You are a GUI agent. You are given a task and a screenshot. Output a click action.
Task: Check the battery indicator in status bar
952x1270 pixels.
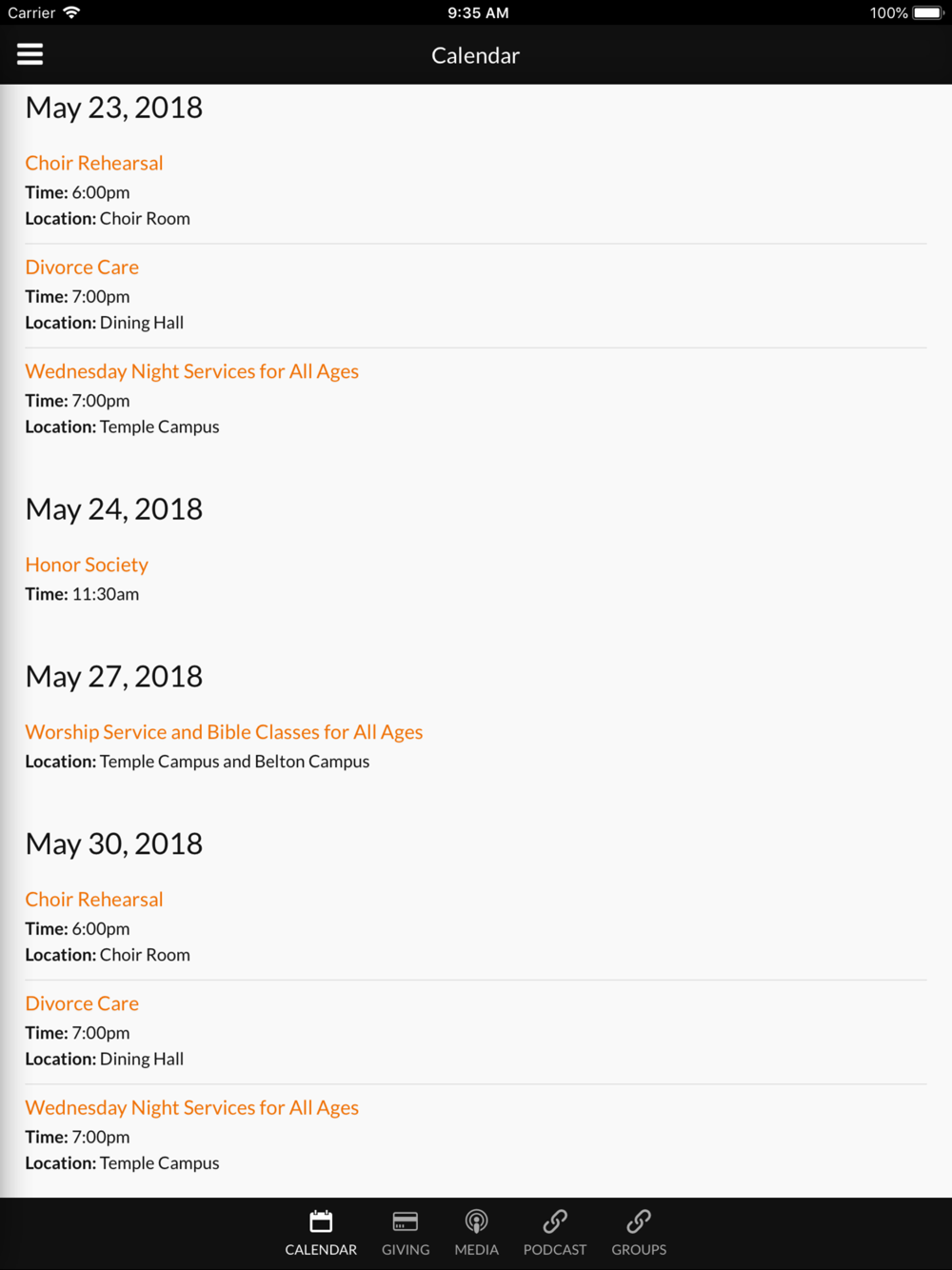click(927, 12)
